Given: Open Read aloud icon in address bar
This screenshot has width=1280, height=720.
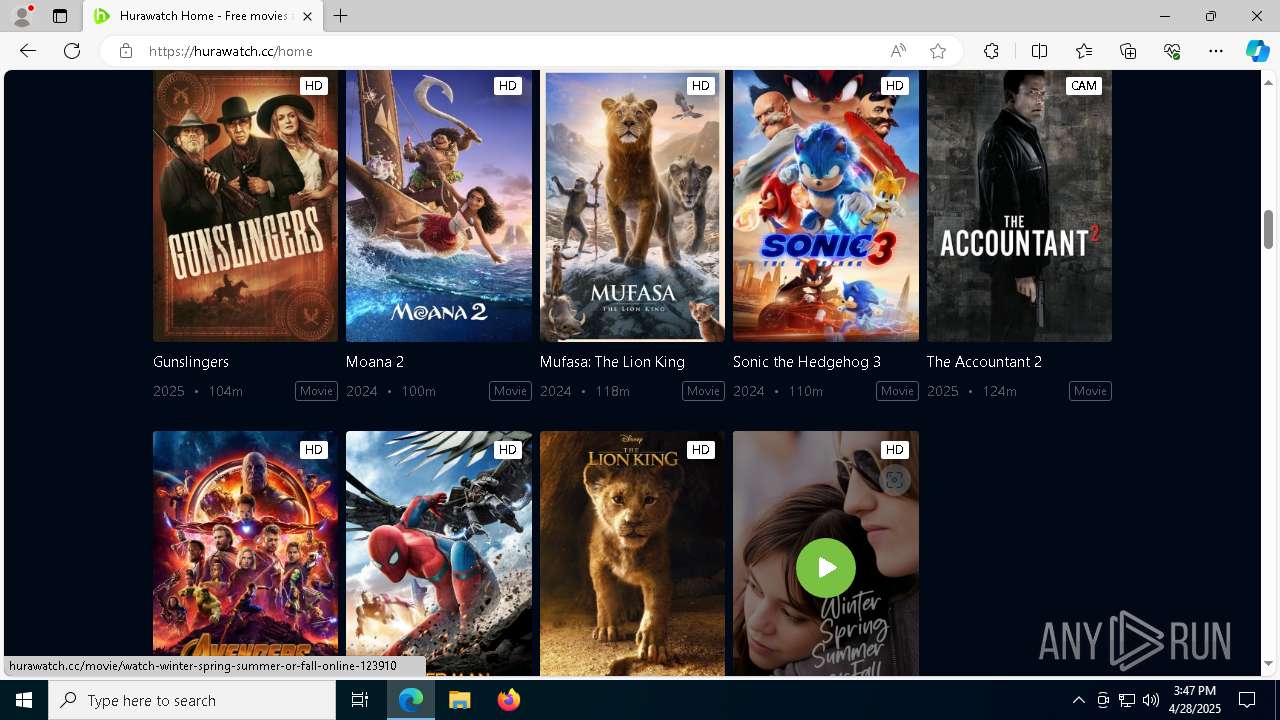Looking at the screenshot, I should [898, 51].
